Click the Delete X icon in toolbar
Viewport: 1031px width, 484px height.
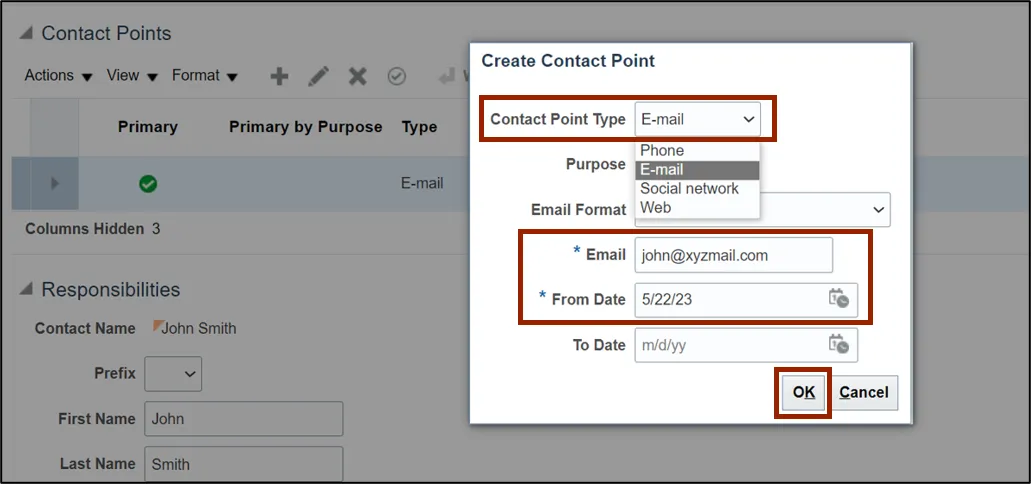357,76
